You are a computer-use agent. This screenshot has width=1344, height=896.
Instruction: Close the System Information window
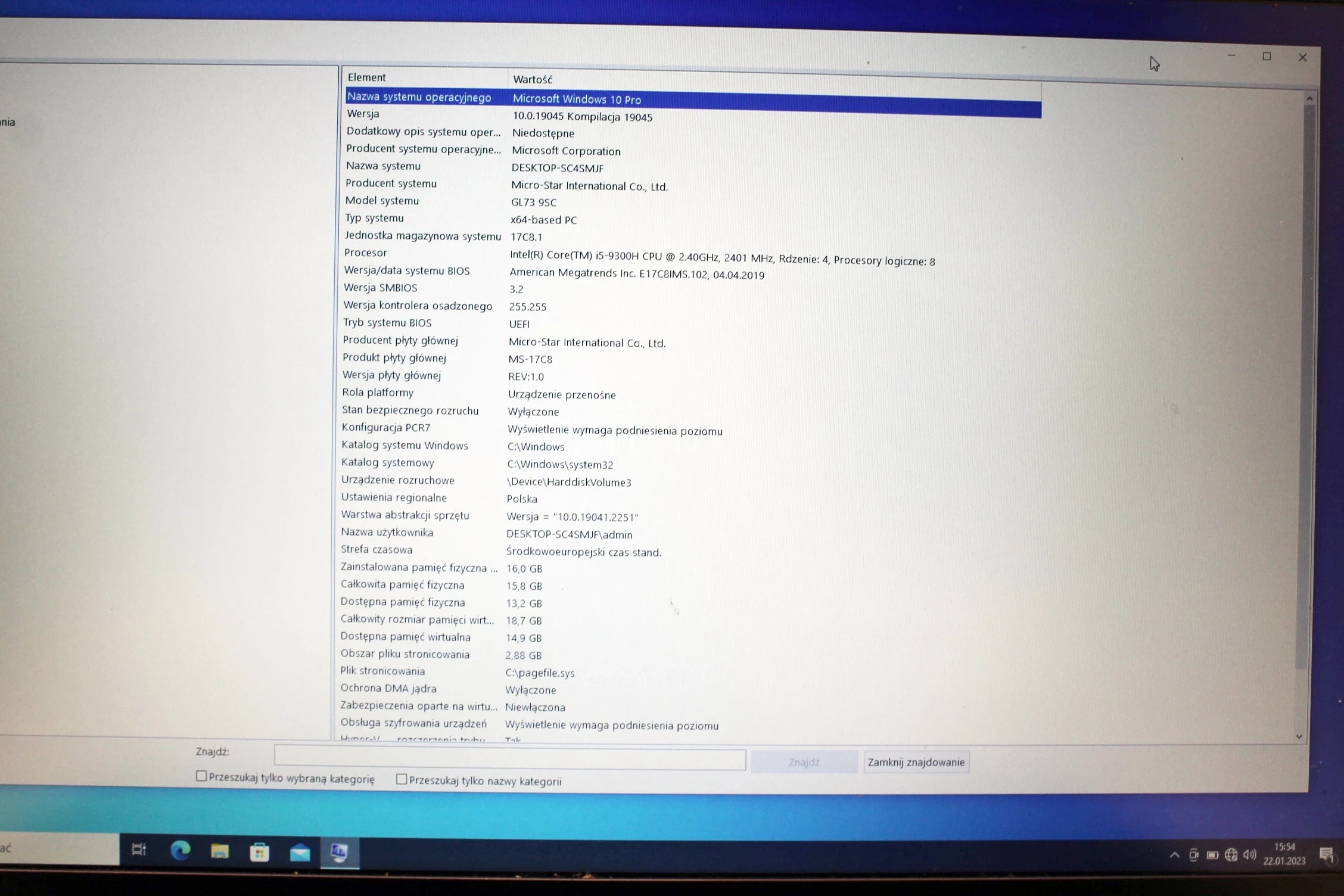[x=1302, y=57]
